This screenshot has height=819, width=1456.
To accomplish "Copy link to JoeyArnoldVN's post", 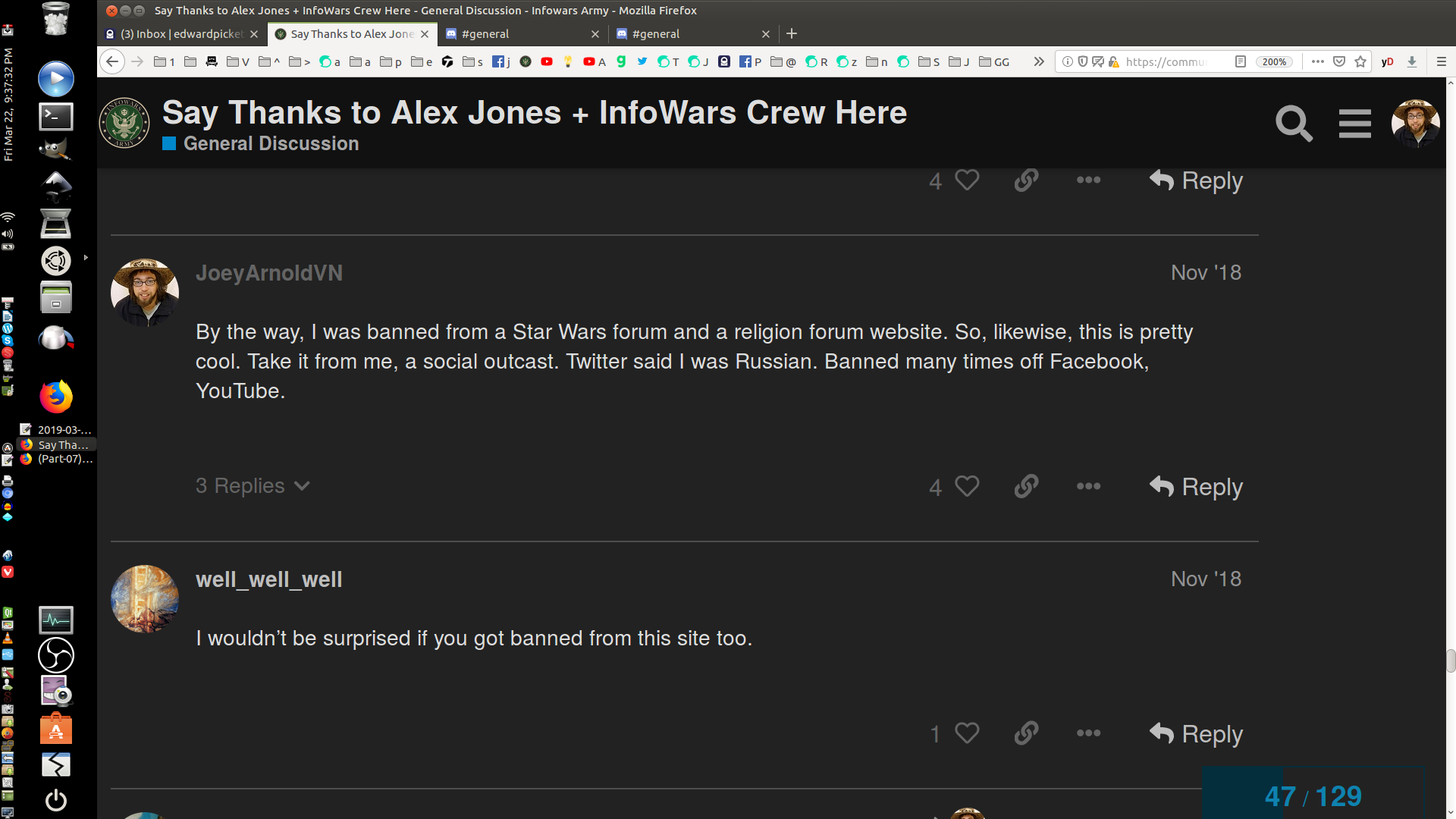I will coord(1026,485).
